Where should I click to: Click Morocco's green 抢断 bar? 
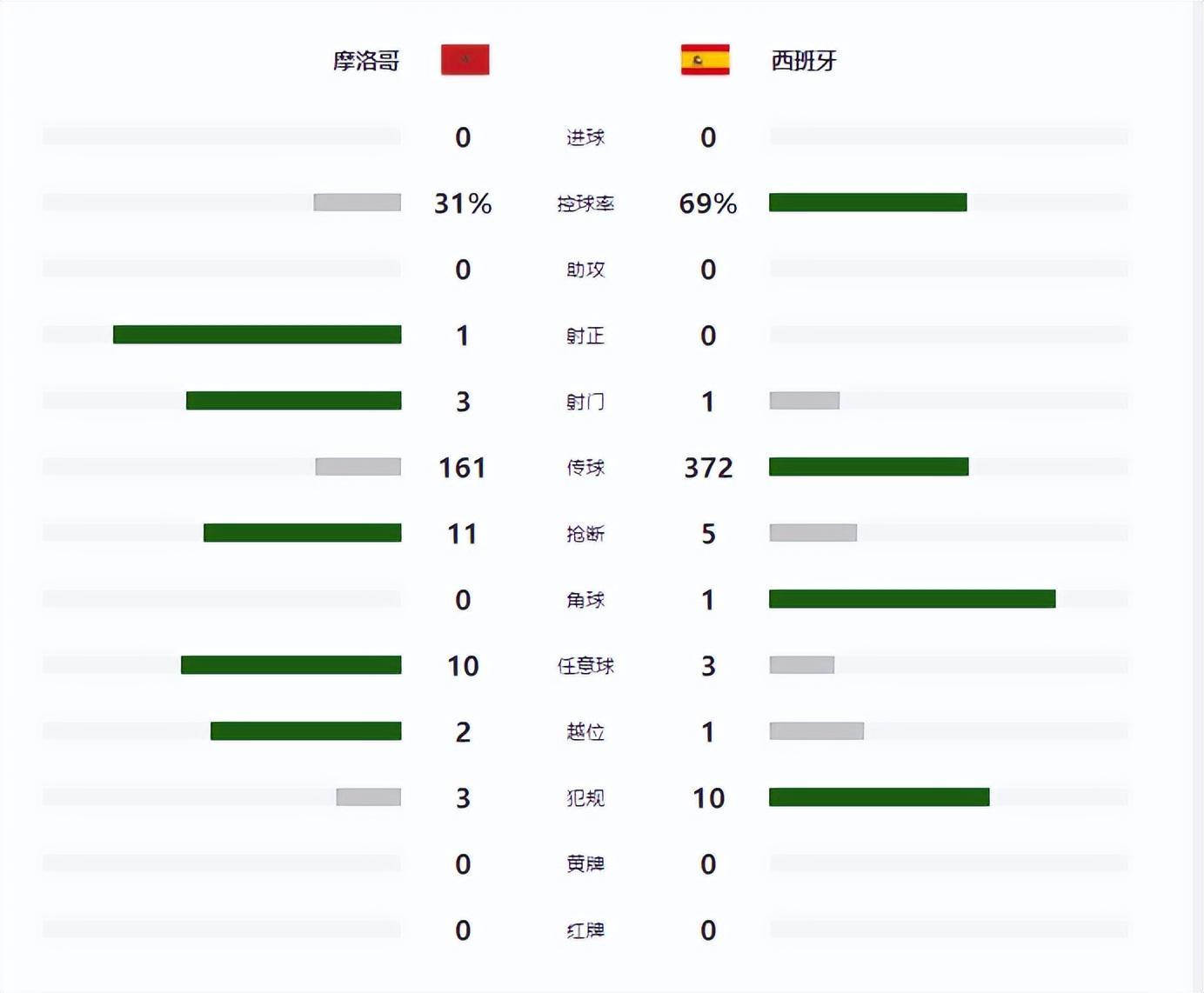(x=302, y=533)
